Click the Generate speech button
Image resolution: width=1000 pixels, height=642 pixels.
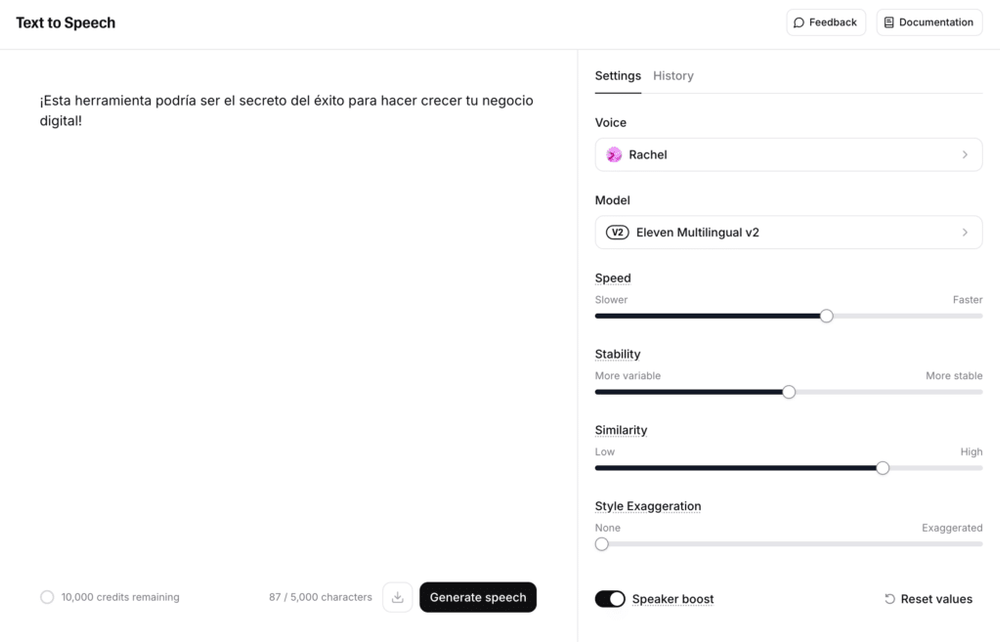(478, 597)
